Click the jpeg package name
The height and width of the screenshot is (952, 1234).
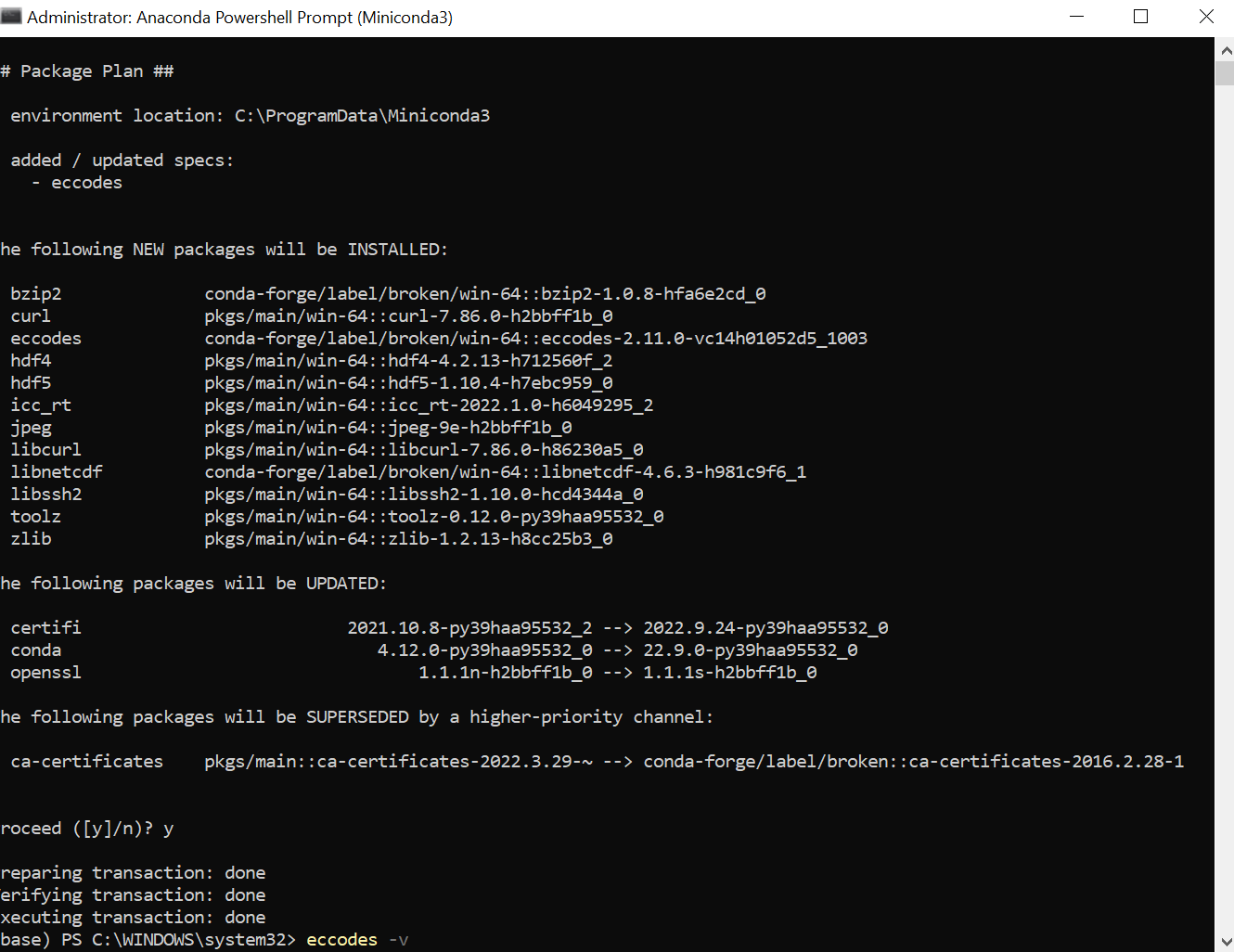[31, 428]
